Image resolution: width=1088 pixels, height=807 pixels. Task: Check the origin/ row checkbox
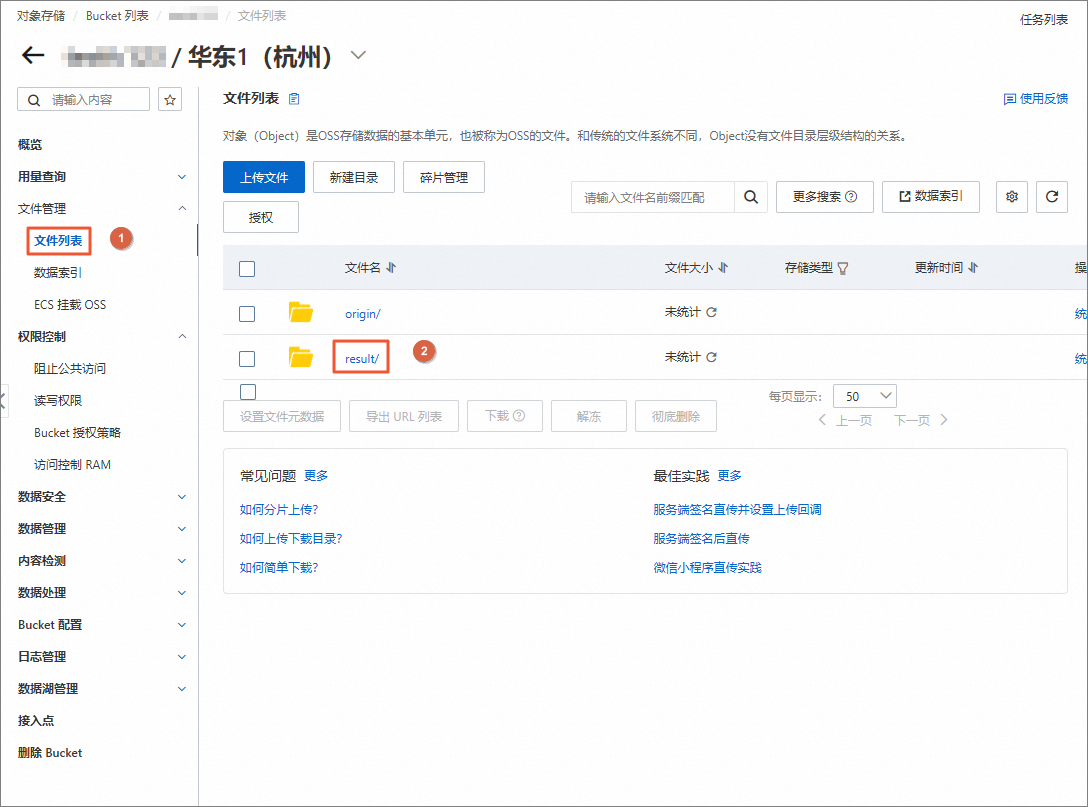(247, 314)
